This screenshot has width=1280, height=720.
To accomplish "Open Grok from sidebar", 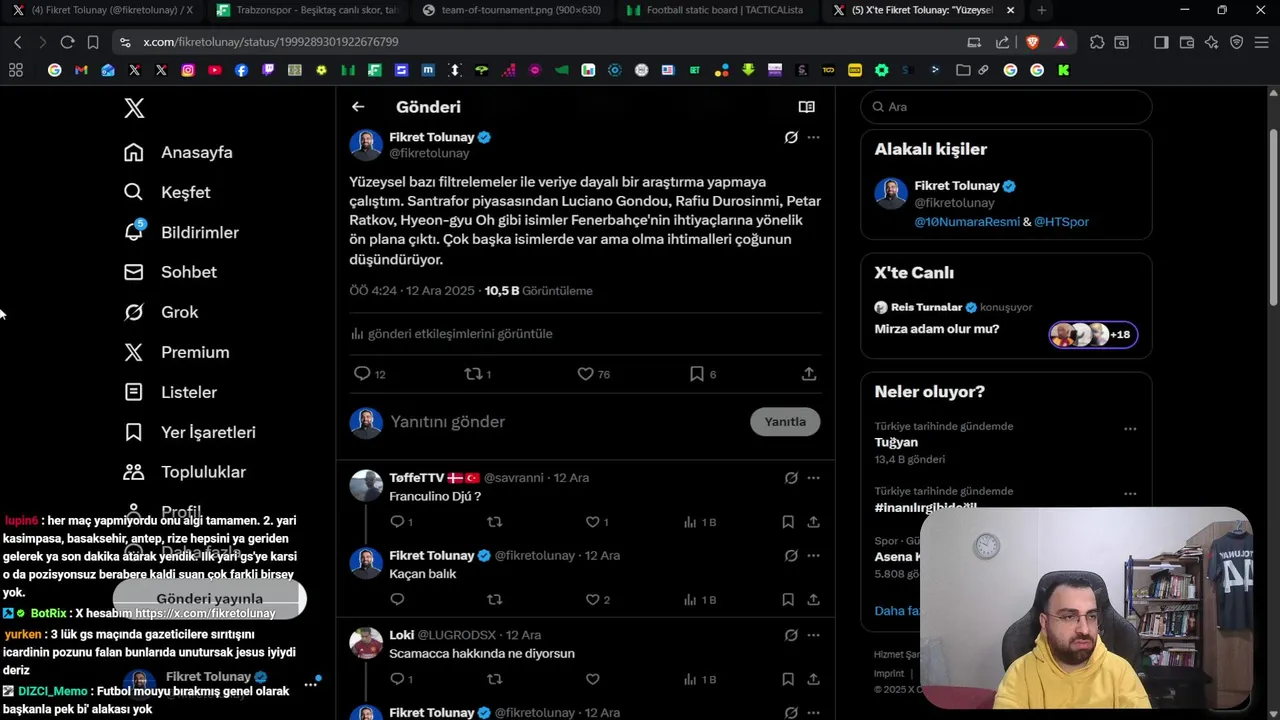I will pos(161,312).
